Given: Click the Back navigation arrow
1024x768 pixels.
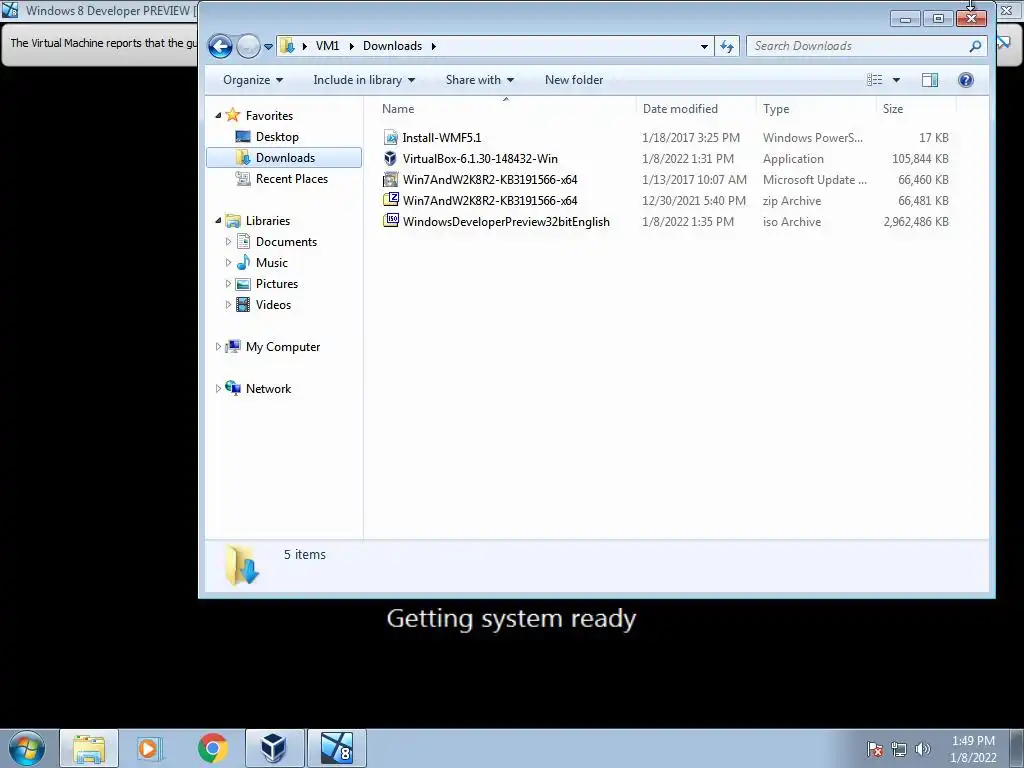Looking at the screenshot, I should [220, 46].
